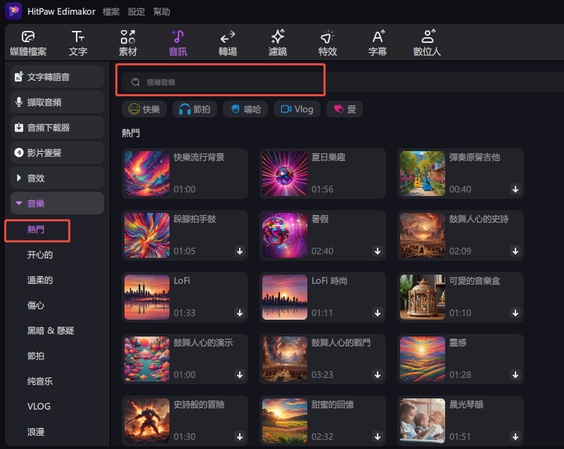The height and width of the screenshot is (449, 564).
Task: Preview the 快樂流行背景 thumbnail
Action: pyautogui.click(x=147, y=173)
